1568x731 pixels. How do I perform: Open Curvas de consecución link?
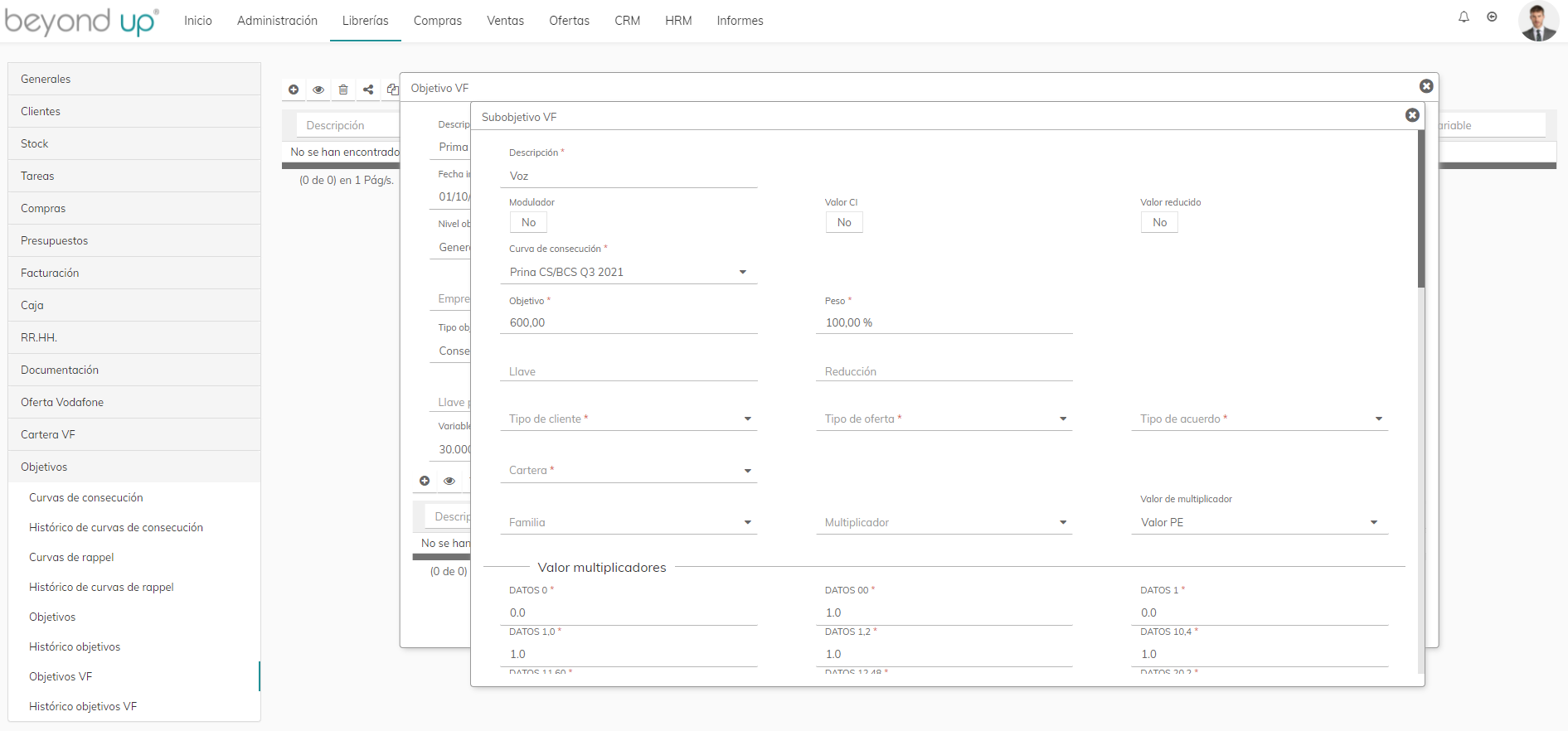click(x=86, y=497)
